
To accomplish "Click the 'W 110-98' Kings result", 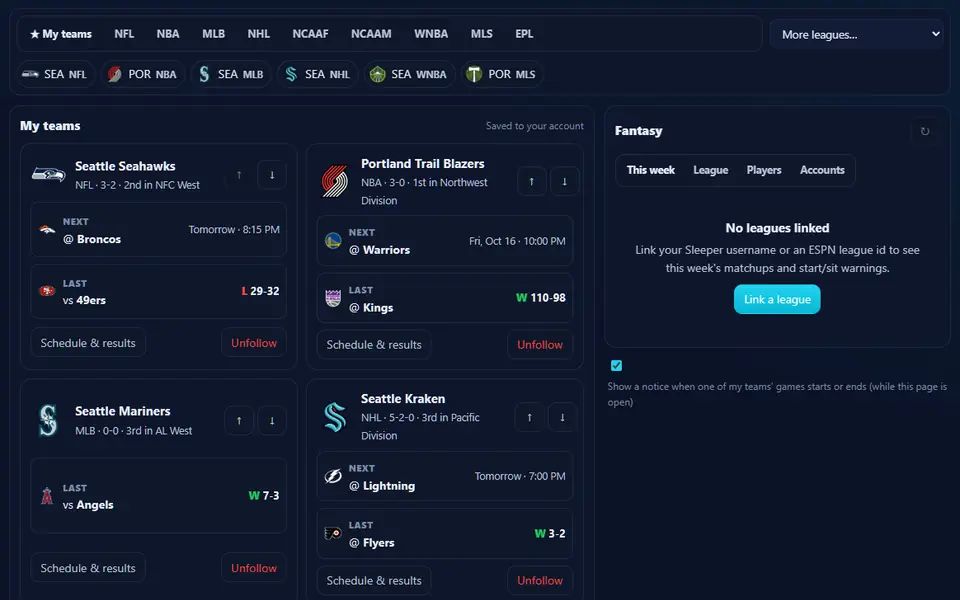I will click(541, 298).
